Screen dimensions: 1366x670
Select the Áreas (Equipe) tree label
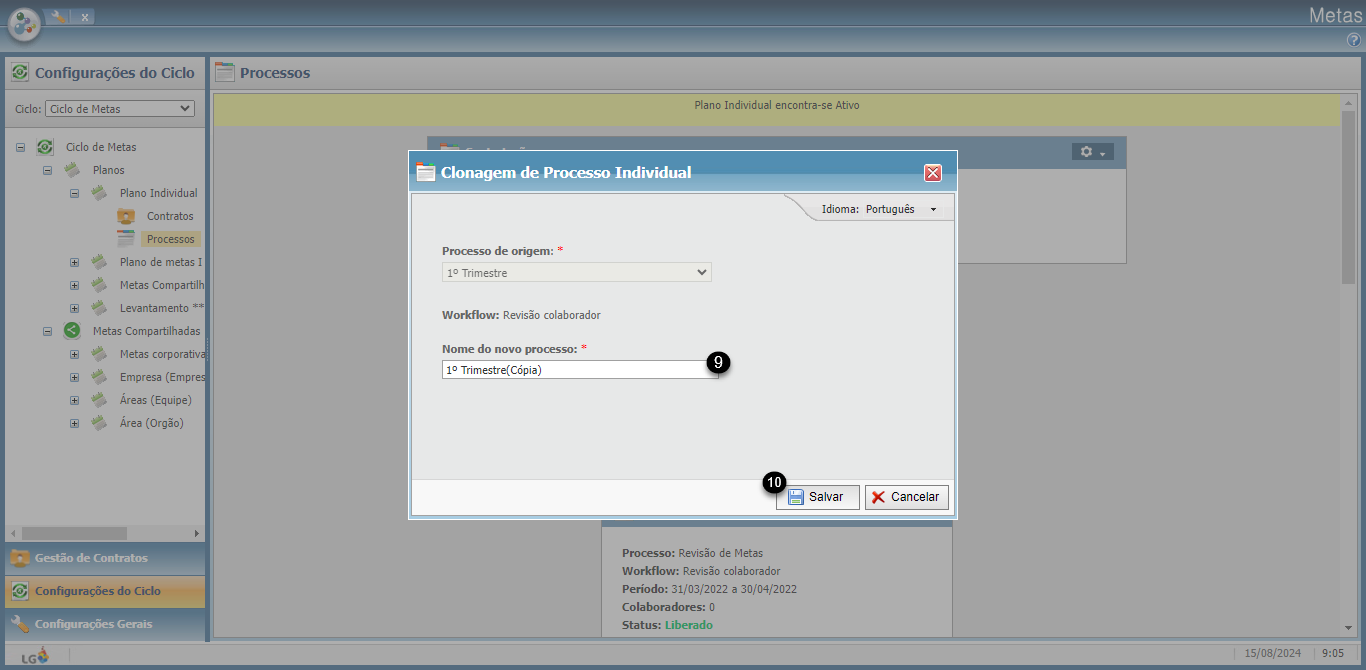click(155, 400)
